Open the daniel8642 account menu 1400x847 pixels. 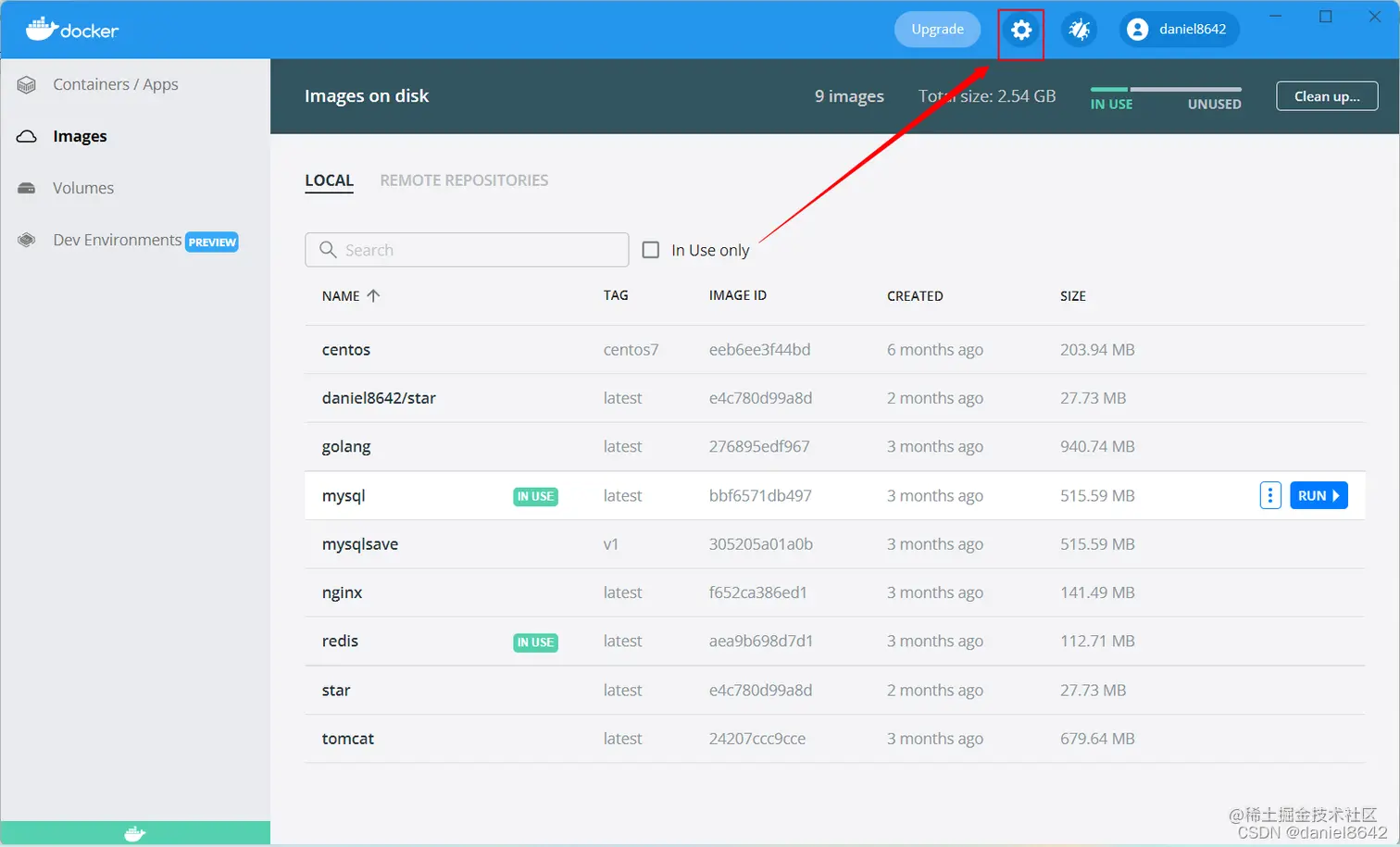click(1180, 30)
